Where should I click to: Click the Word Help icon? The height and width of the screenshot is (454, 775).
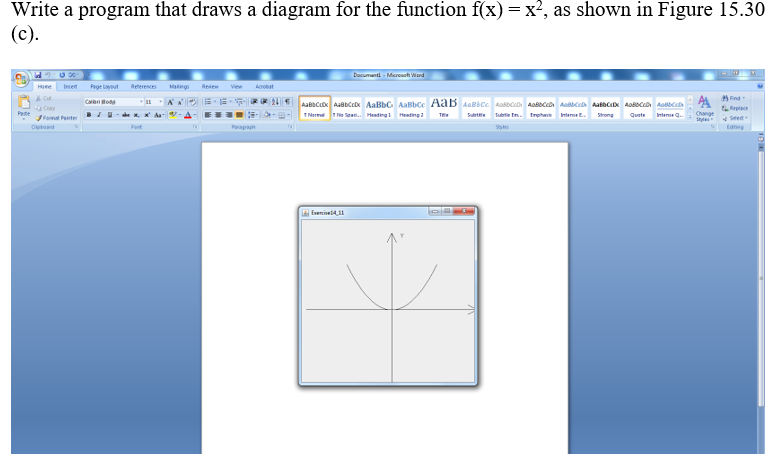tap(760, 86)
